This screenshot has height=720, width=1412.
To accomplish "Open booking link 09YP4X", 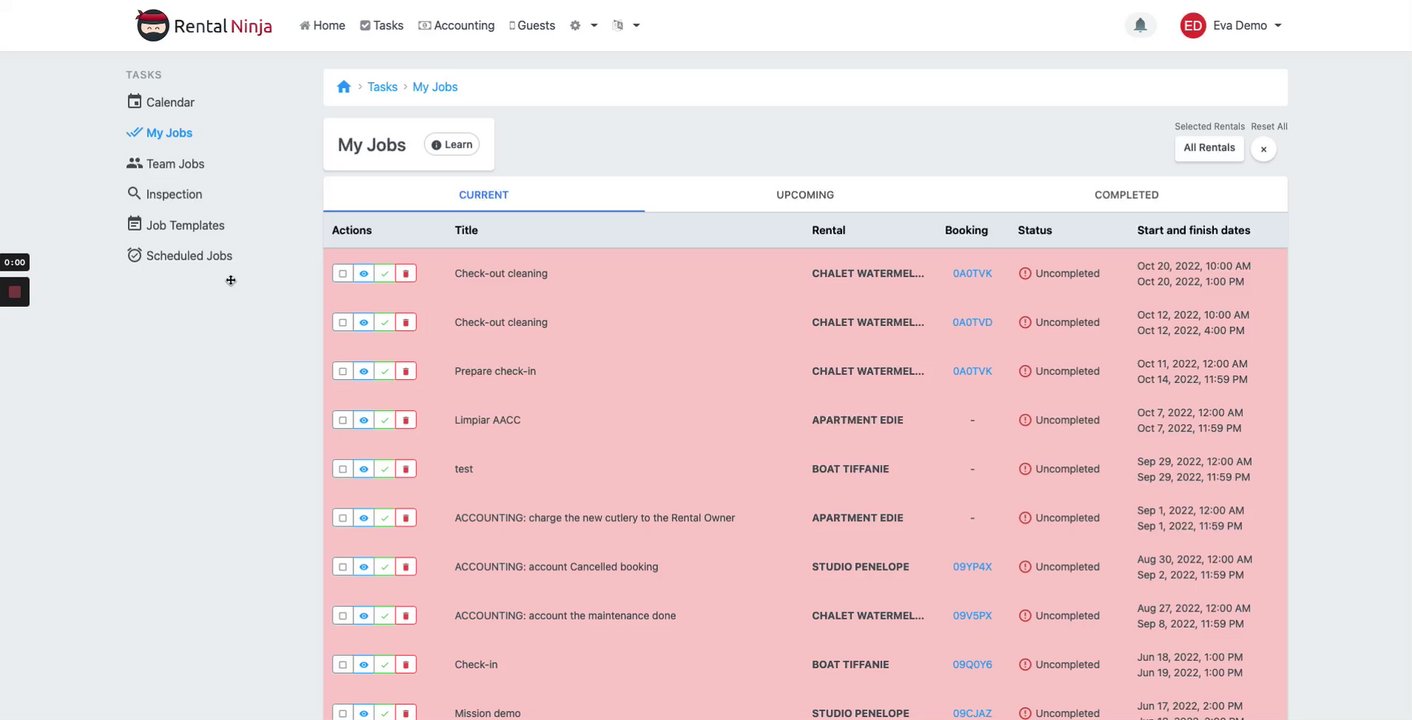I will pyautogui.click(x=972, y=567).
